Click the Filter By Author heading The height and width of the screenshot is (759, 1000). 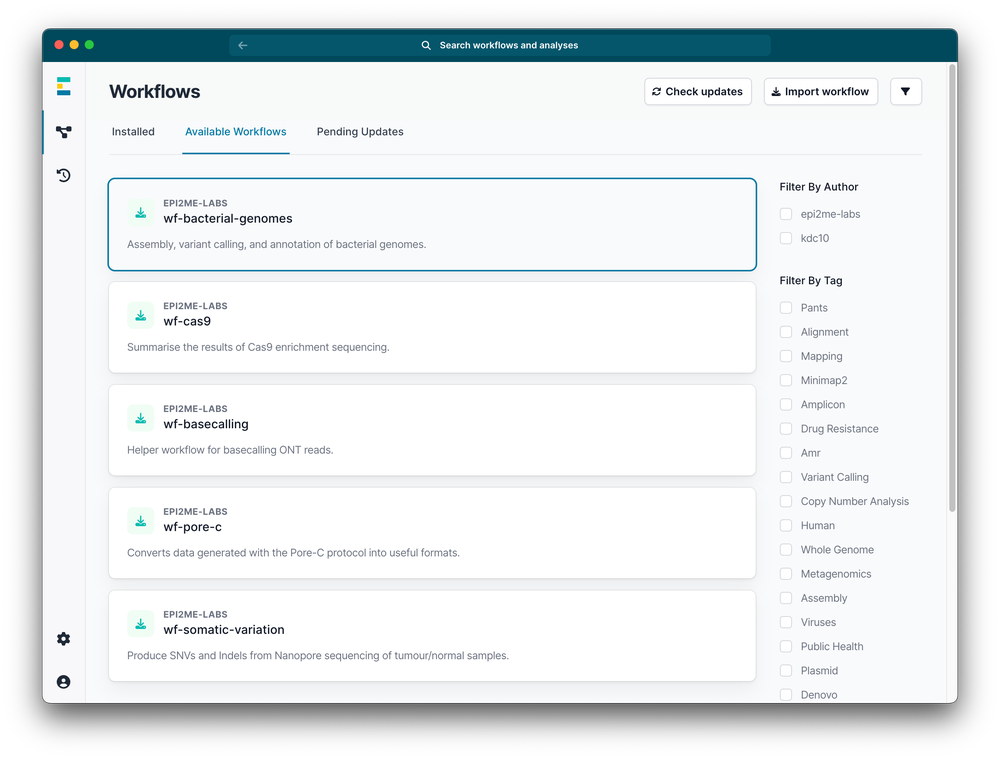(x=818, y=187)
